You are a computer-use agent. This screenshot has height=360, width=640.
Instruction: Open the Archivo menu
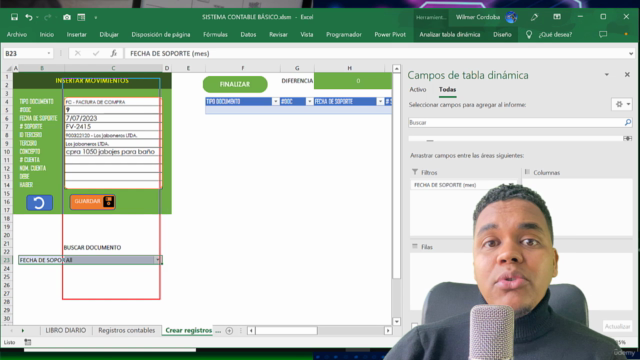17,35
